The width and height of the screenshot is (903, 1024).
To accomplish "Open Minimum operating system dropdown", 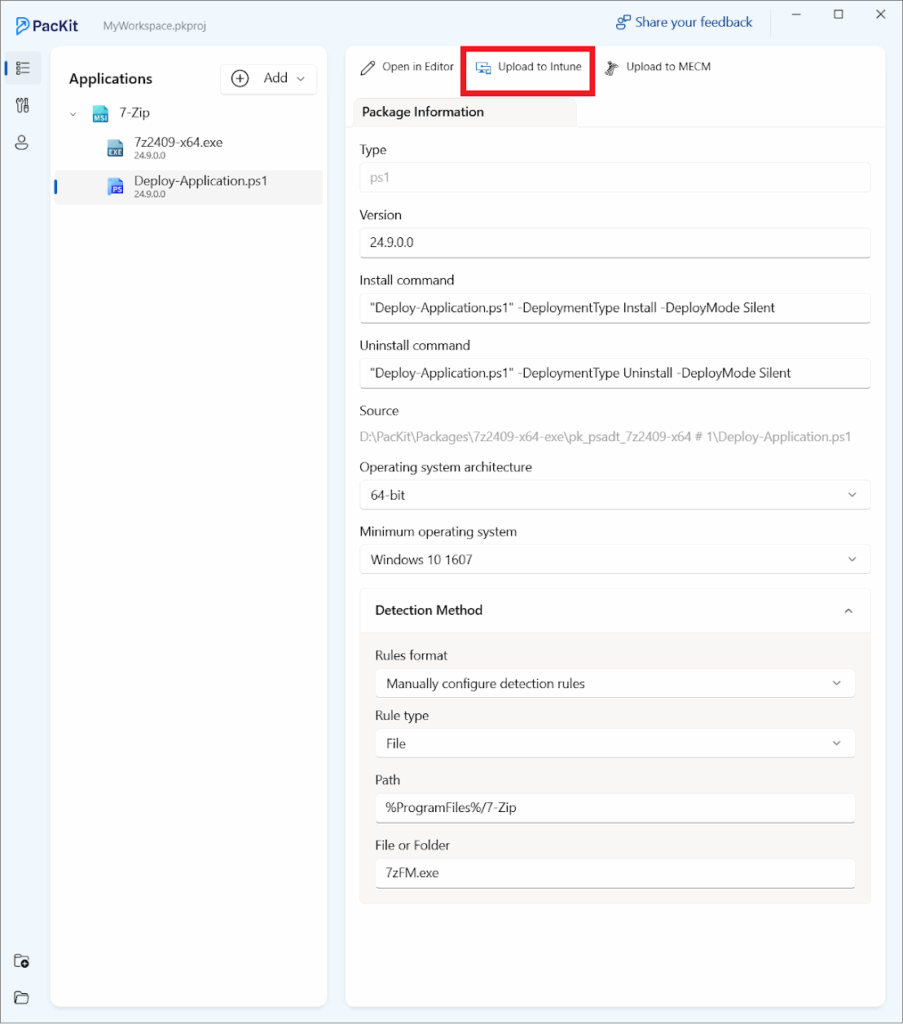I will (614, 560).
